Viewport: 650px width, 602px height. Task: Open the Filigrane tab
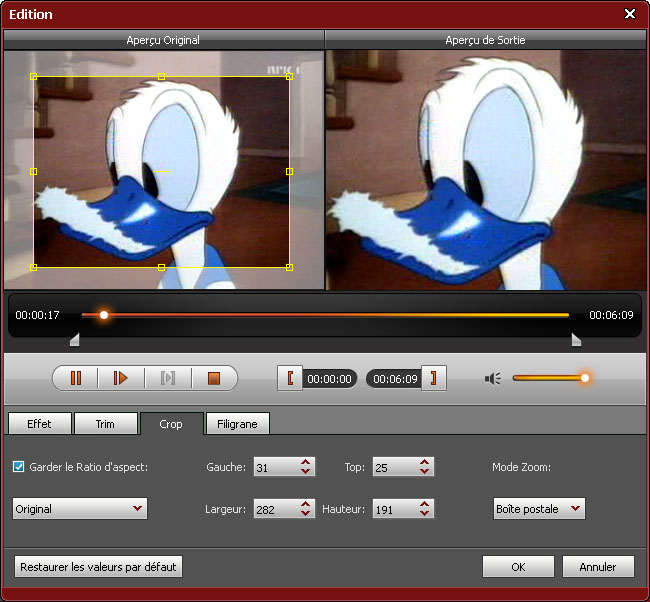click(x=238, y=424)
